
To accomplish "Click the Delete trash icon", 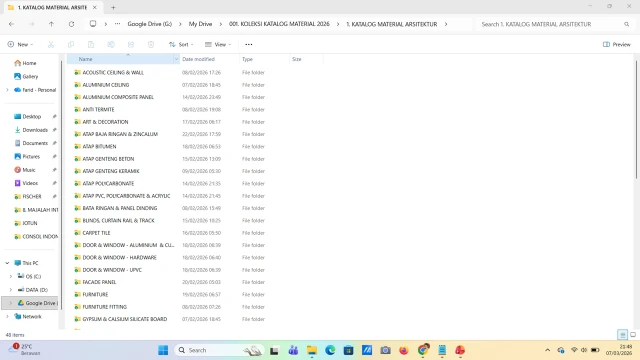I will (x=151, y=44).
